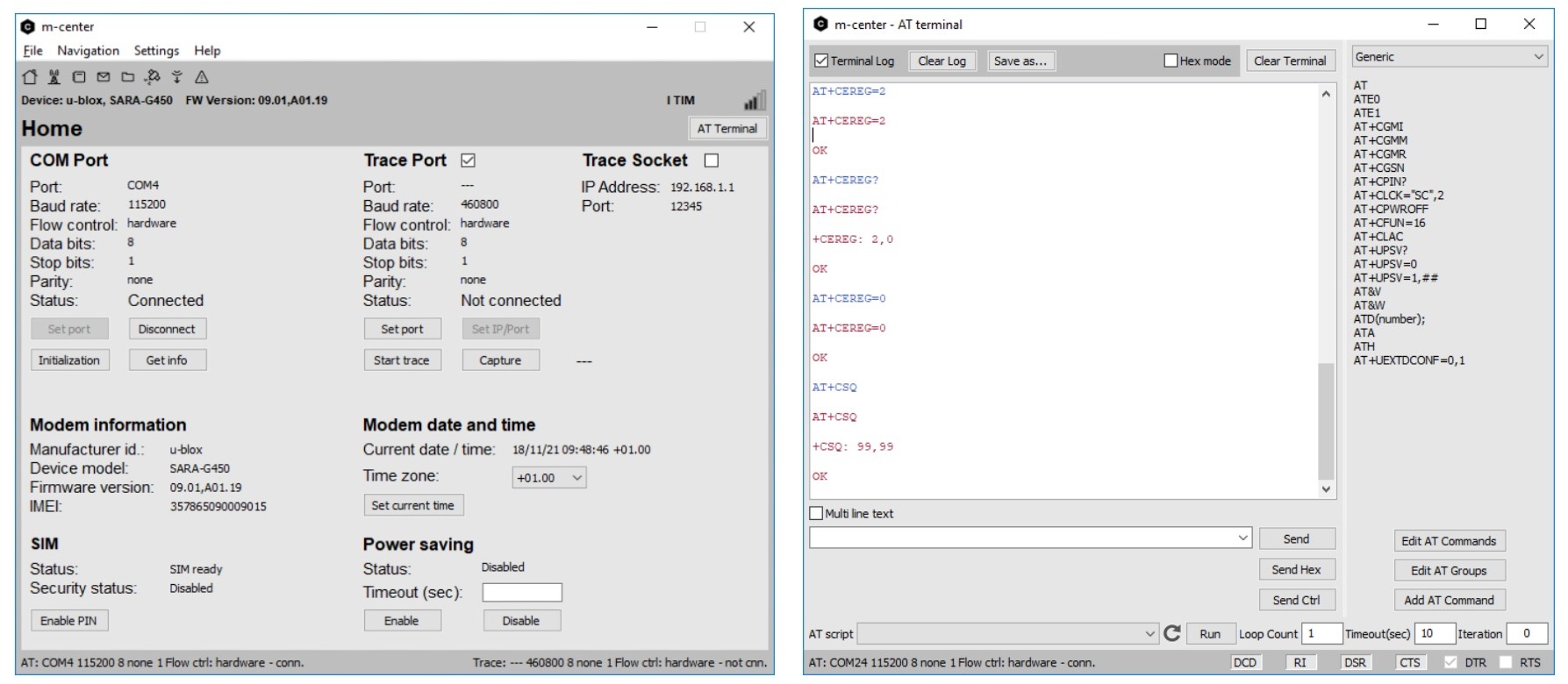
Task: Open the Navigation menu
Action: coord(88,51)
